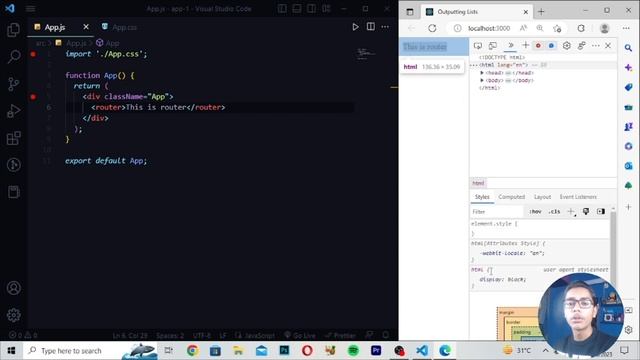Viewport: 640px width, 360px height.
Task: Close the App.js editor tab
Action: point(86,27)
